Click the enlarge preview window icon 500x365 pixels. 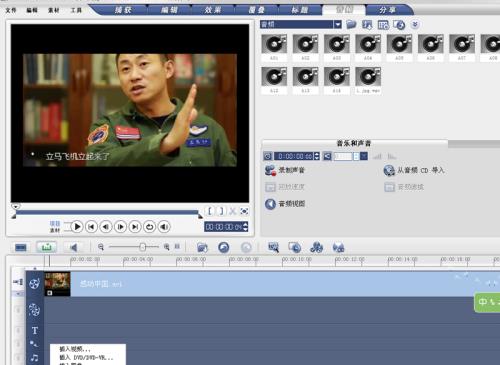(244, 211)
